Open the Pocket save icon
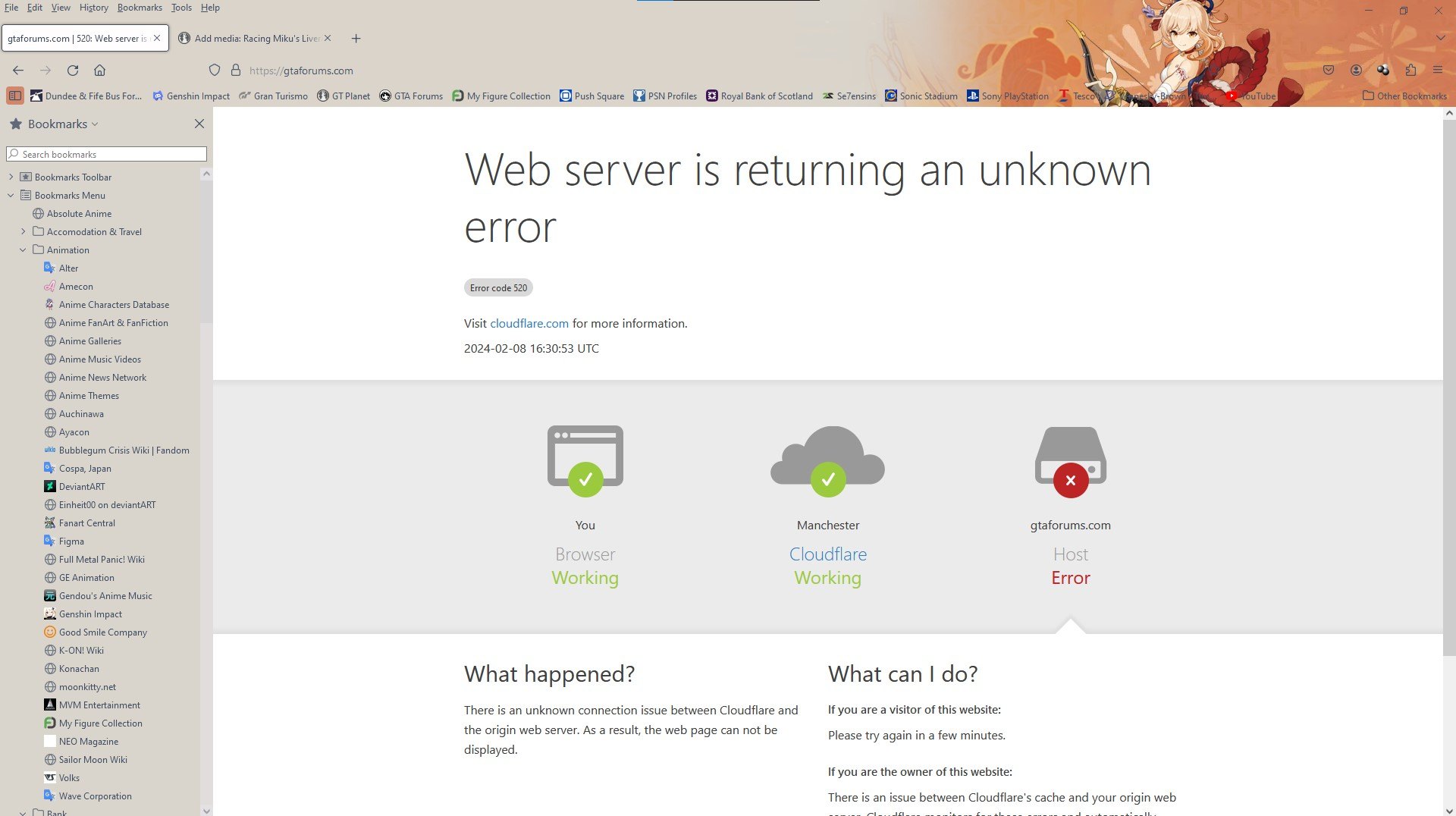The width and height of the screenshot is (1456, 816). 1329,70
